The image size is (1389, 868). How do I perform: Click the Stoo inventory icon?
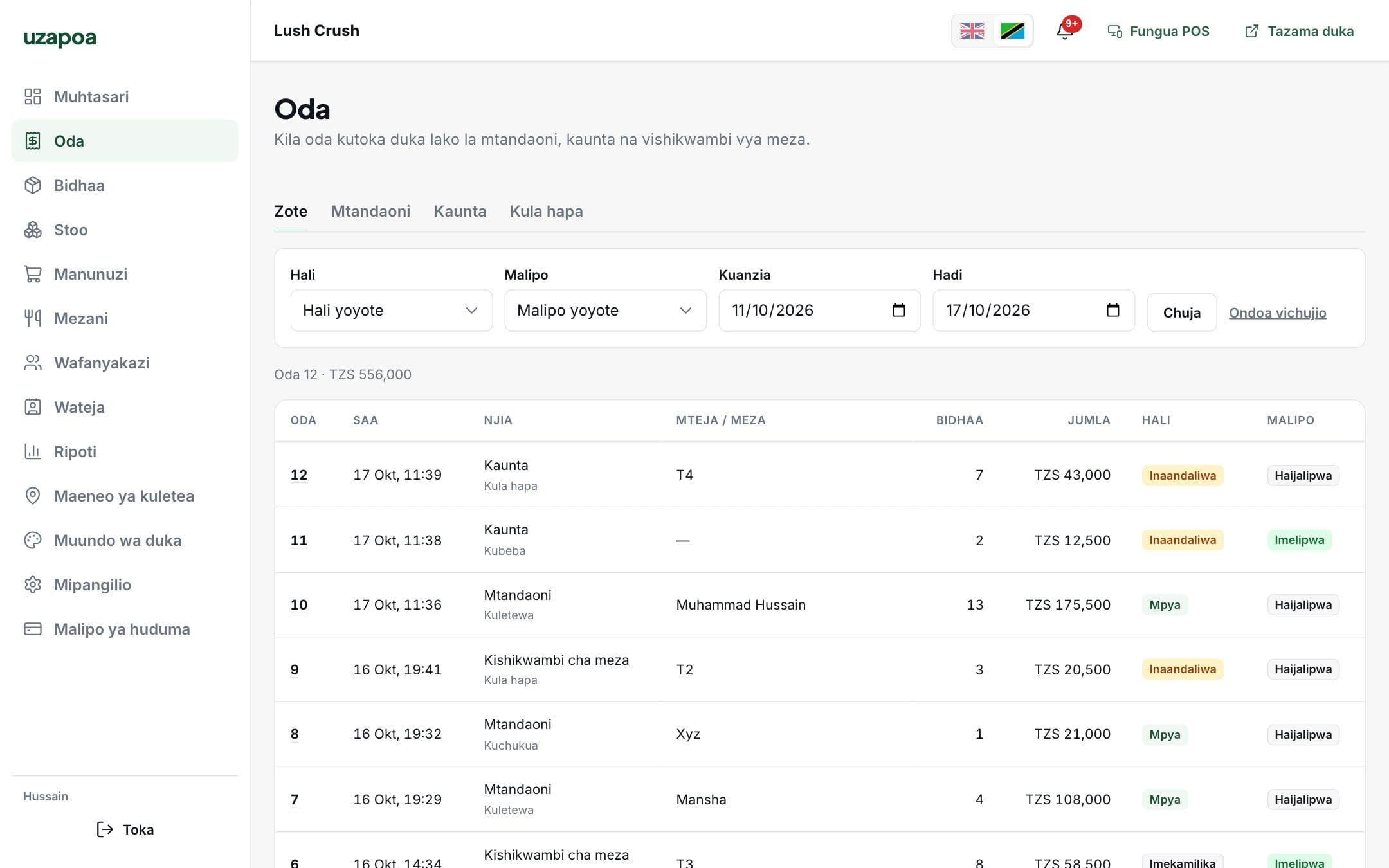pos(33,230)
